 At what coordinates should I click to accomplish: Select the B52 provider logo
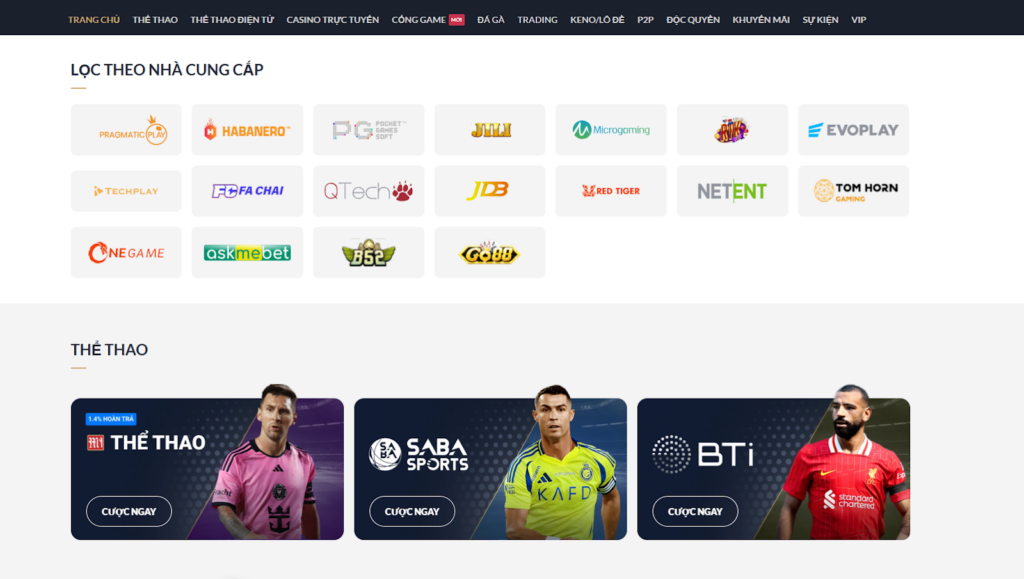click(x=369, y=253)
